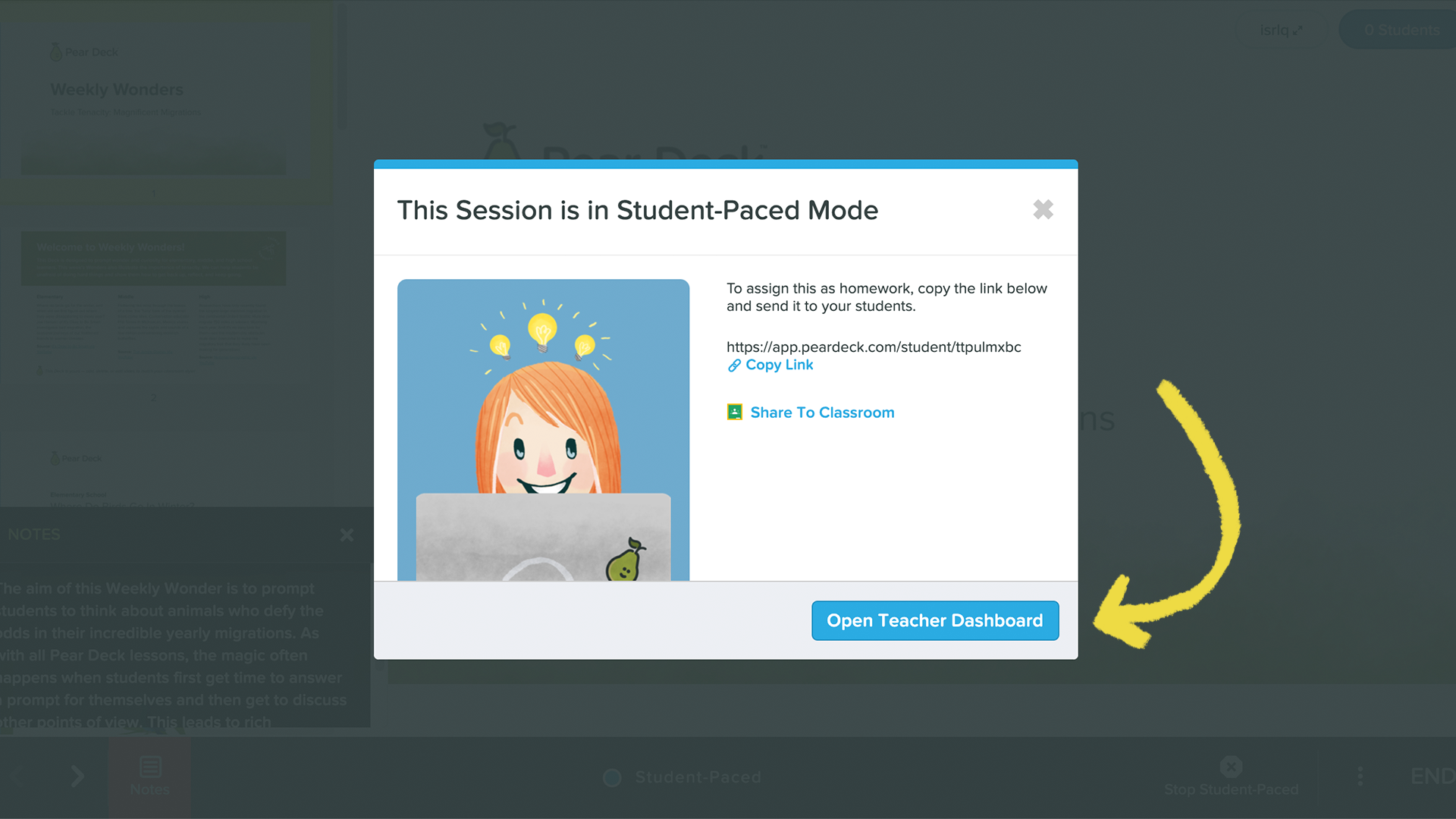Click the app.peardeck.com student URL text
The height and width of the screenshot is (819, 1456).
click(x=874, y=347)
